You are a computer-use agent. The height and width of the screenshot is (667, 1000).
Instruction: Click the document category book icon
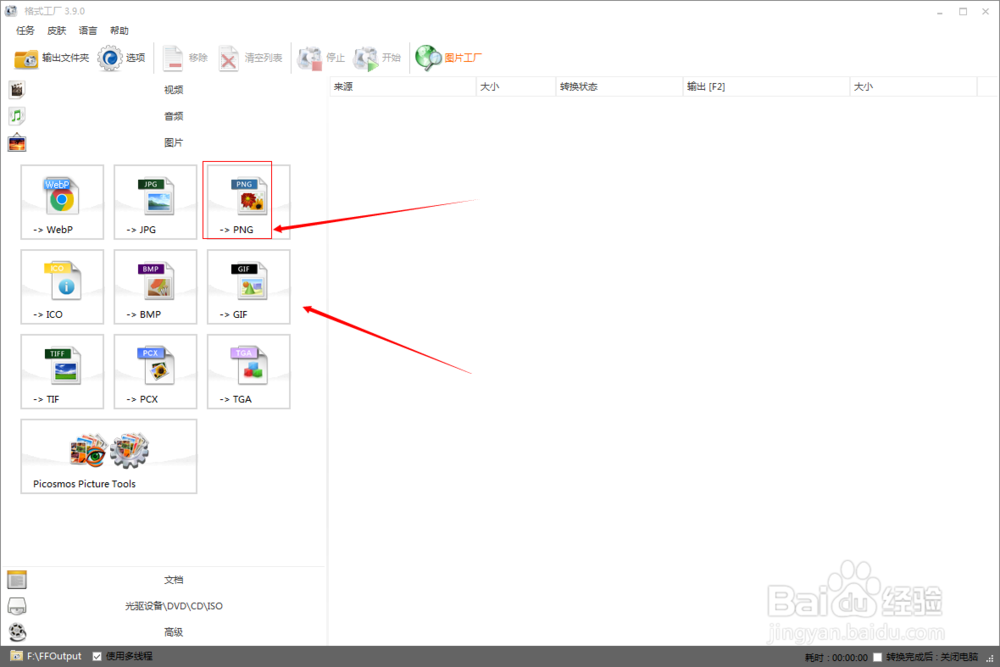17,580
